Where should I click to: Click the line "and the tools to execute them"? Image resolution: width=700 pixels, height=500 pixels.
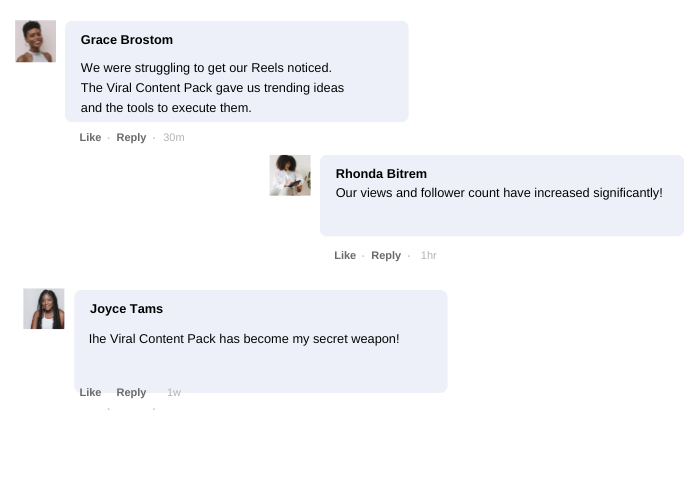coord(166,108)
